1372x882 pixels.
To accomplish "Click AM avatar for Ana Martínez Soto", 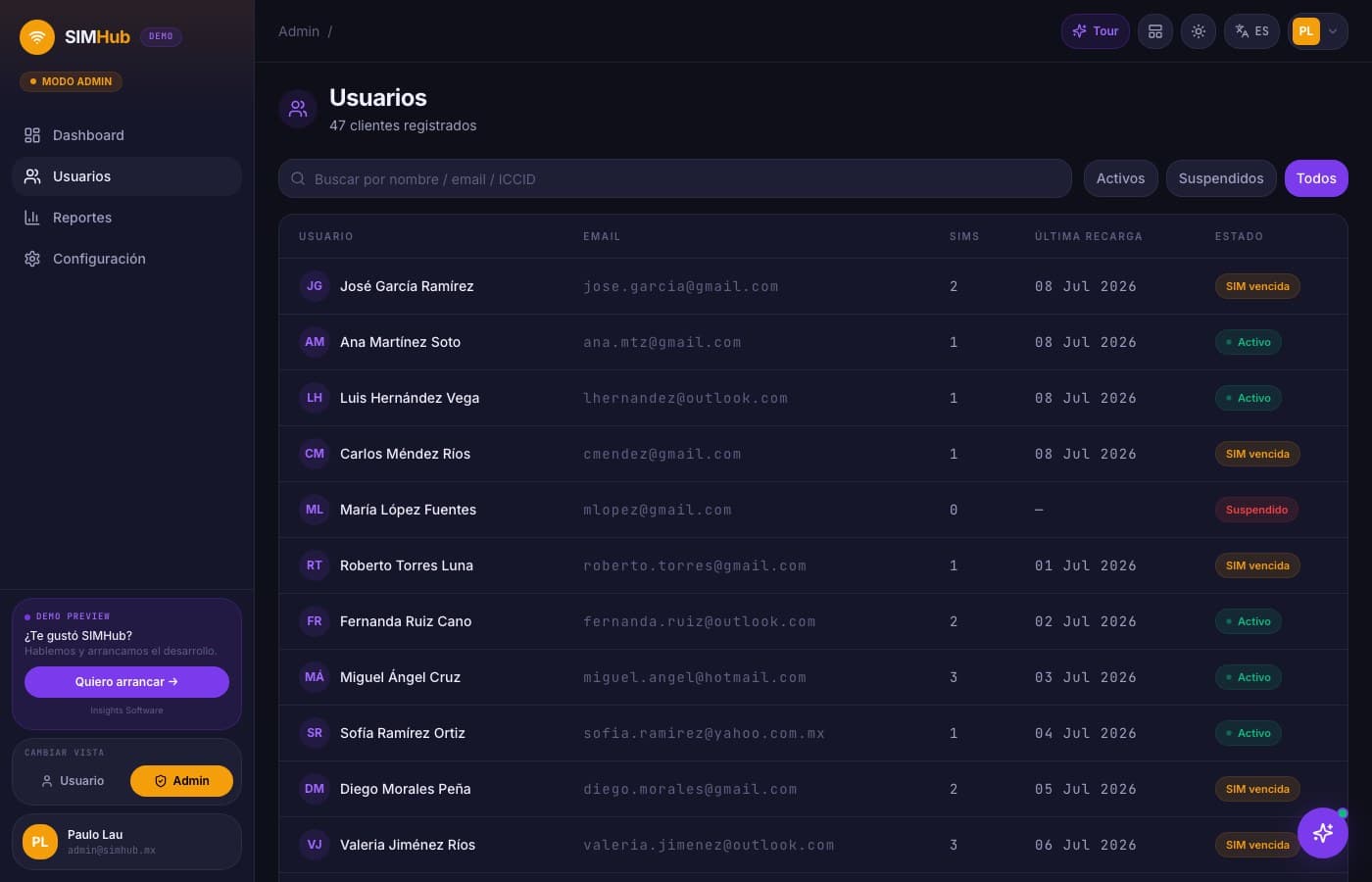I will (315, 342).
